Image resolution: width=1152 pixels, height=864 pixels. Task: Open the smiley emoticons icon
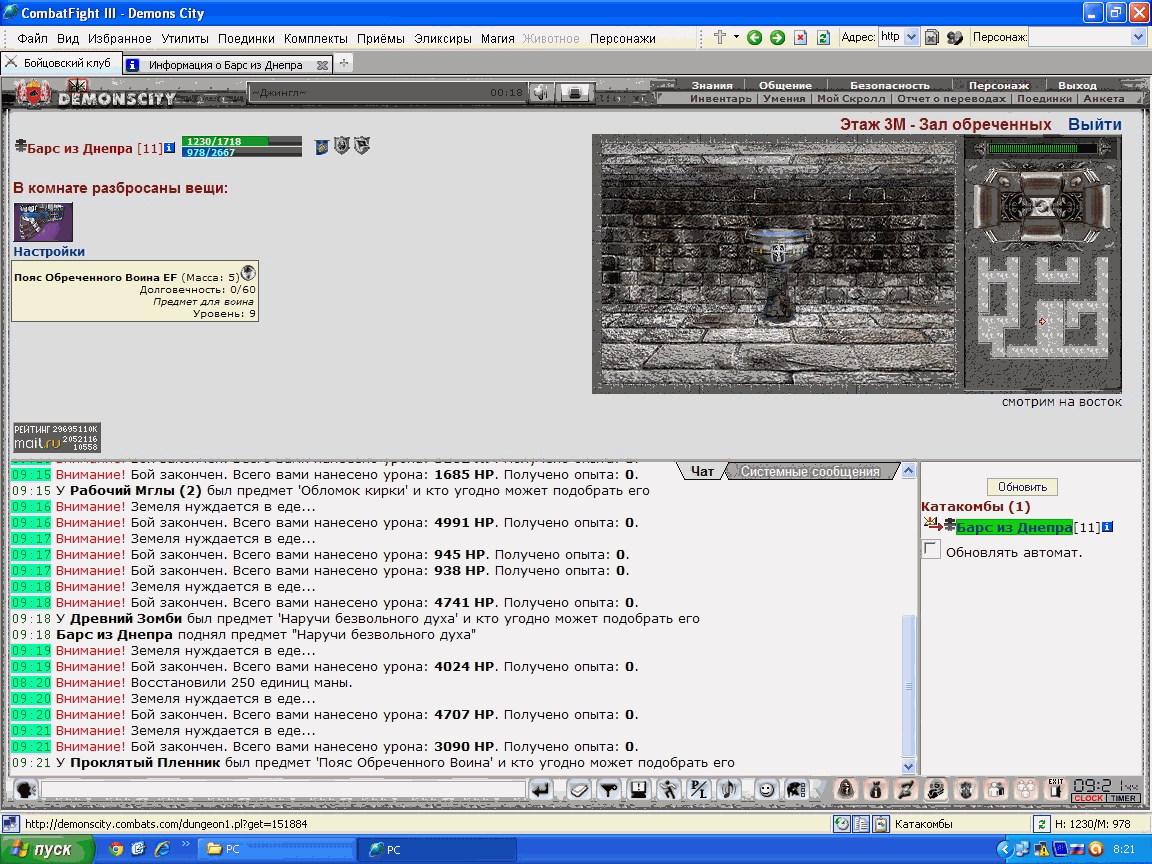point(766,790)
